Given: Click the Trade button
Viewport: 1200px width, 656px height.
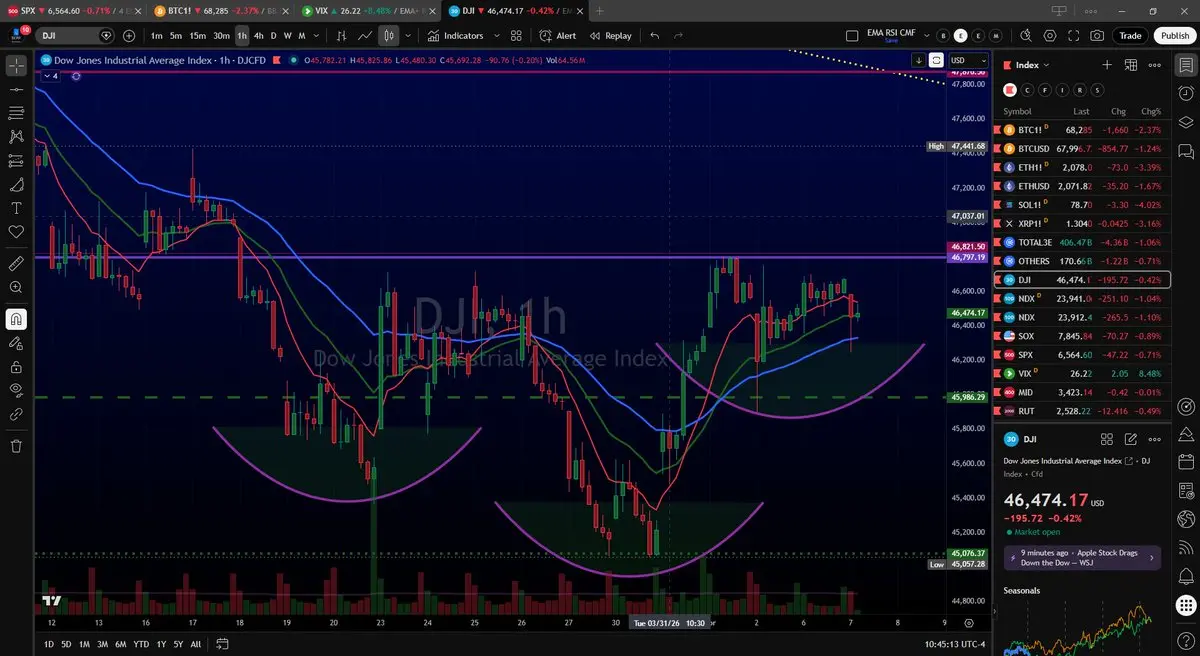Looking at the screenshot, I should pyautogui.click(x=1130, y=35).
